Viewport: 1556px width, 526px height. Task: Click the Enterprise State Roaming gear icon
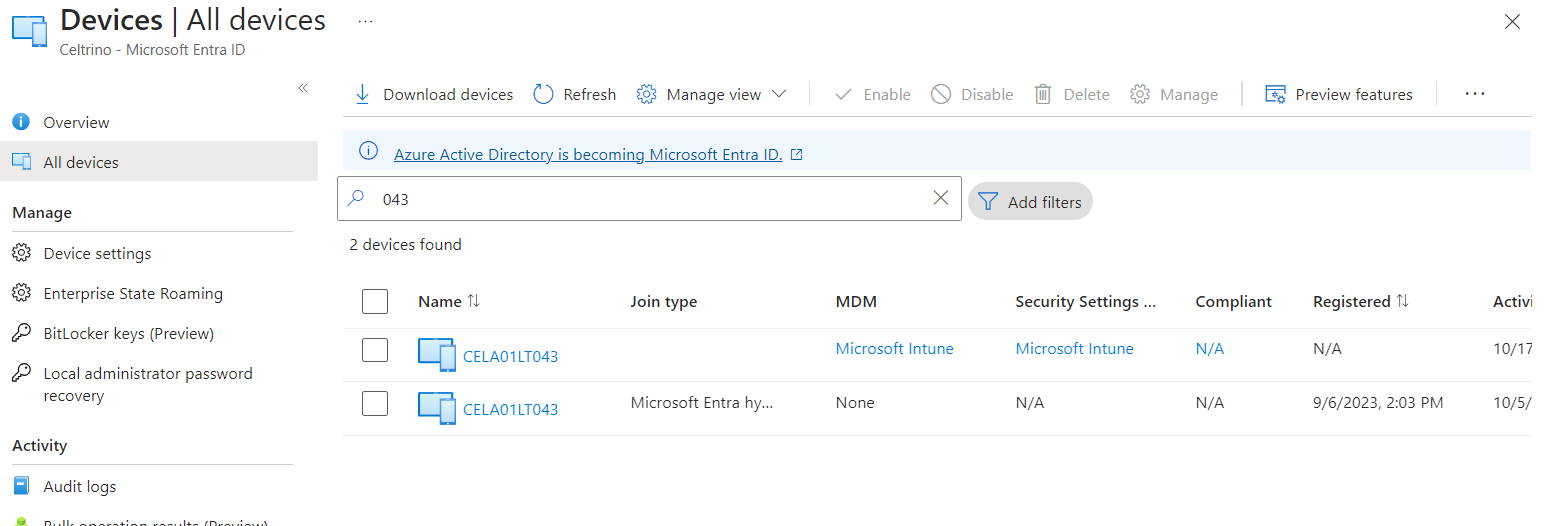pos(21,293)
